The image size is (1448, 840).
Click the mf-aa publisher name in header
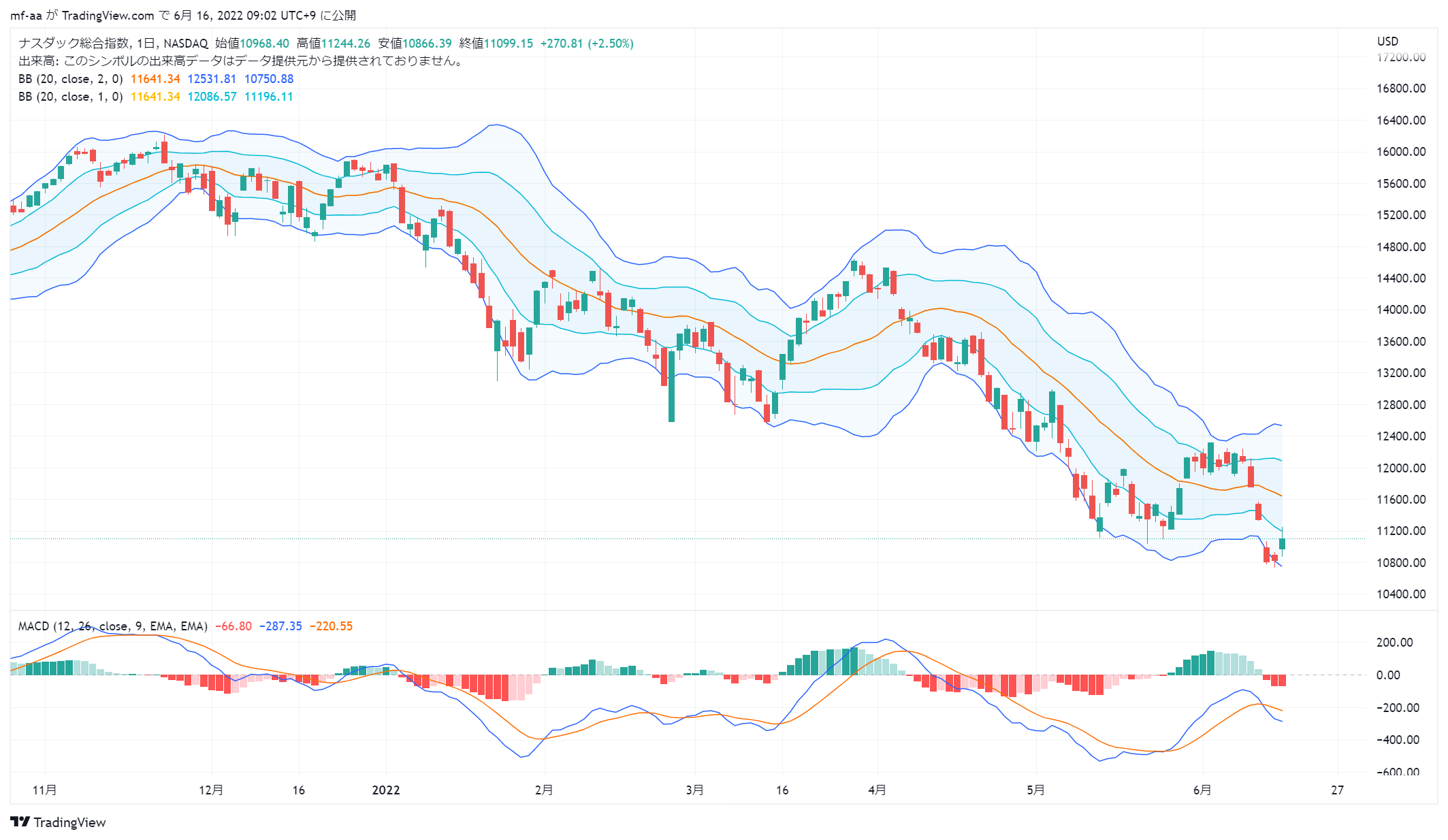tap(26, 15)
